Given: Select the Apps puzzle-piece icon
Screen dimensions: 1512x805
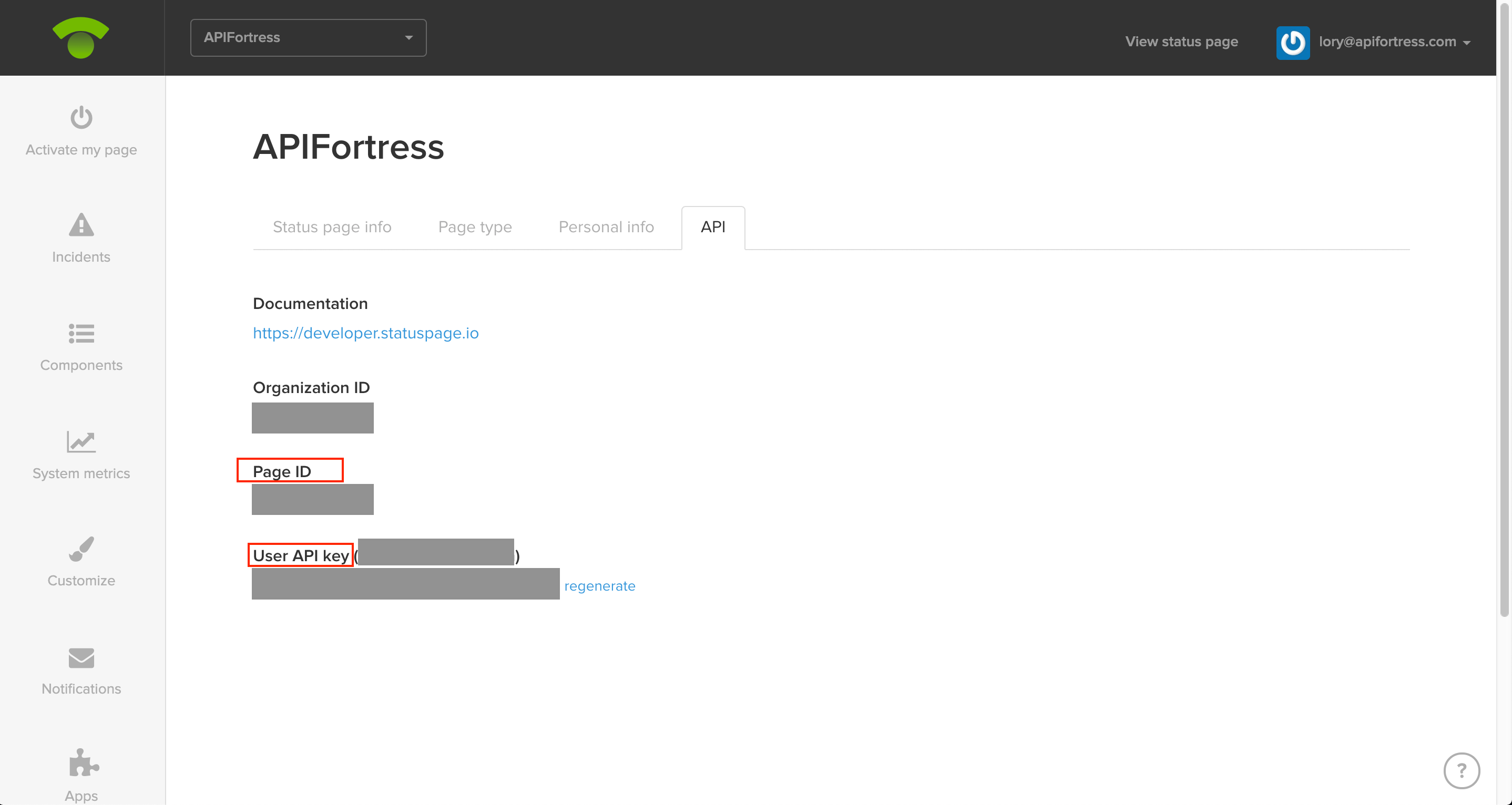Looking at the screenshot, I should pos(81,763).
